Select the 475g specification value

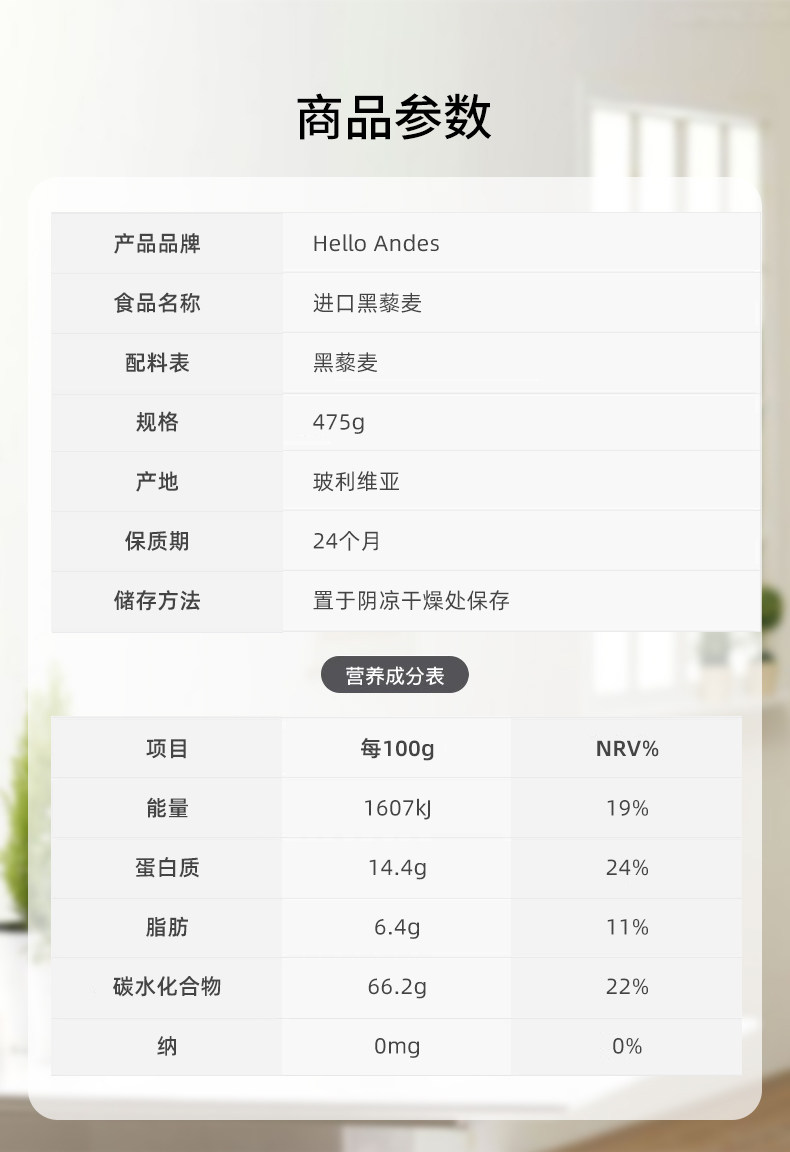point(338,423)
